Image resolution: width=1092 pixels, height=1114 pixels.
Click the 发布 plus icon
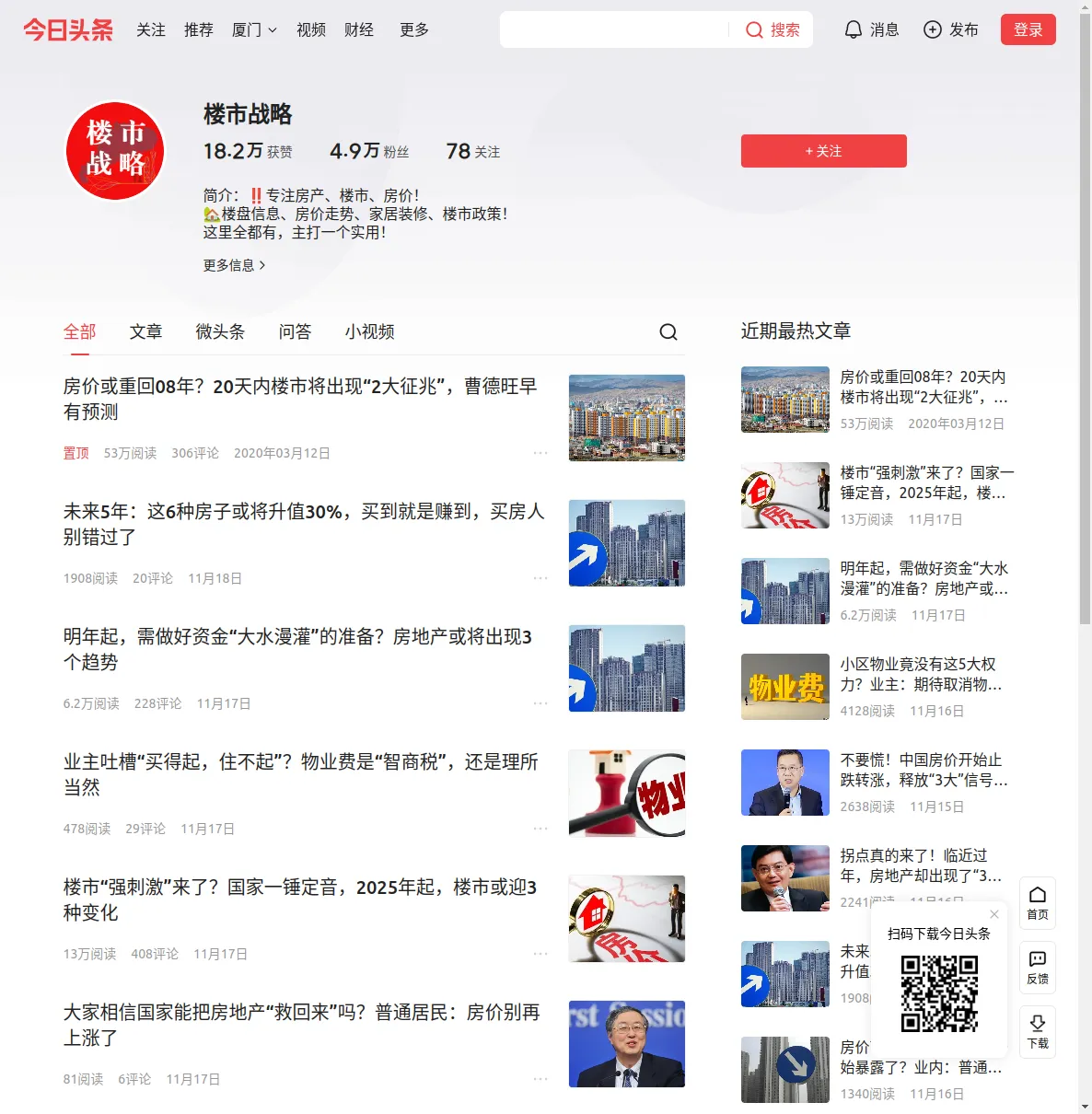click(x=933, y=29)
